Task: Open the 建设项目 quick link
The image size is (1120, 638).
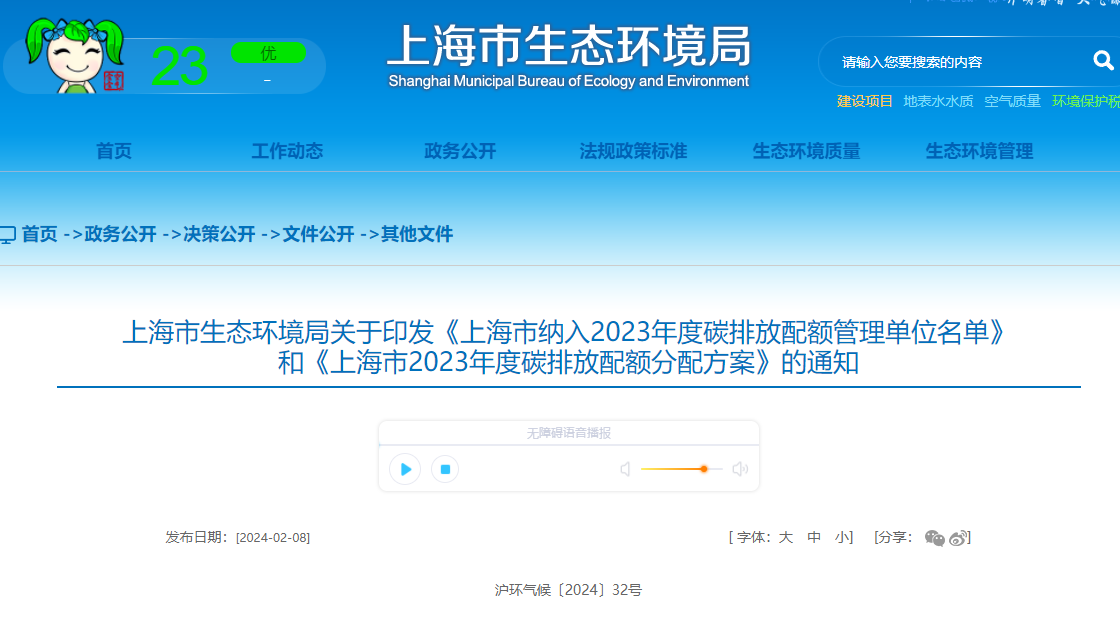Action: click(862, 101)
